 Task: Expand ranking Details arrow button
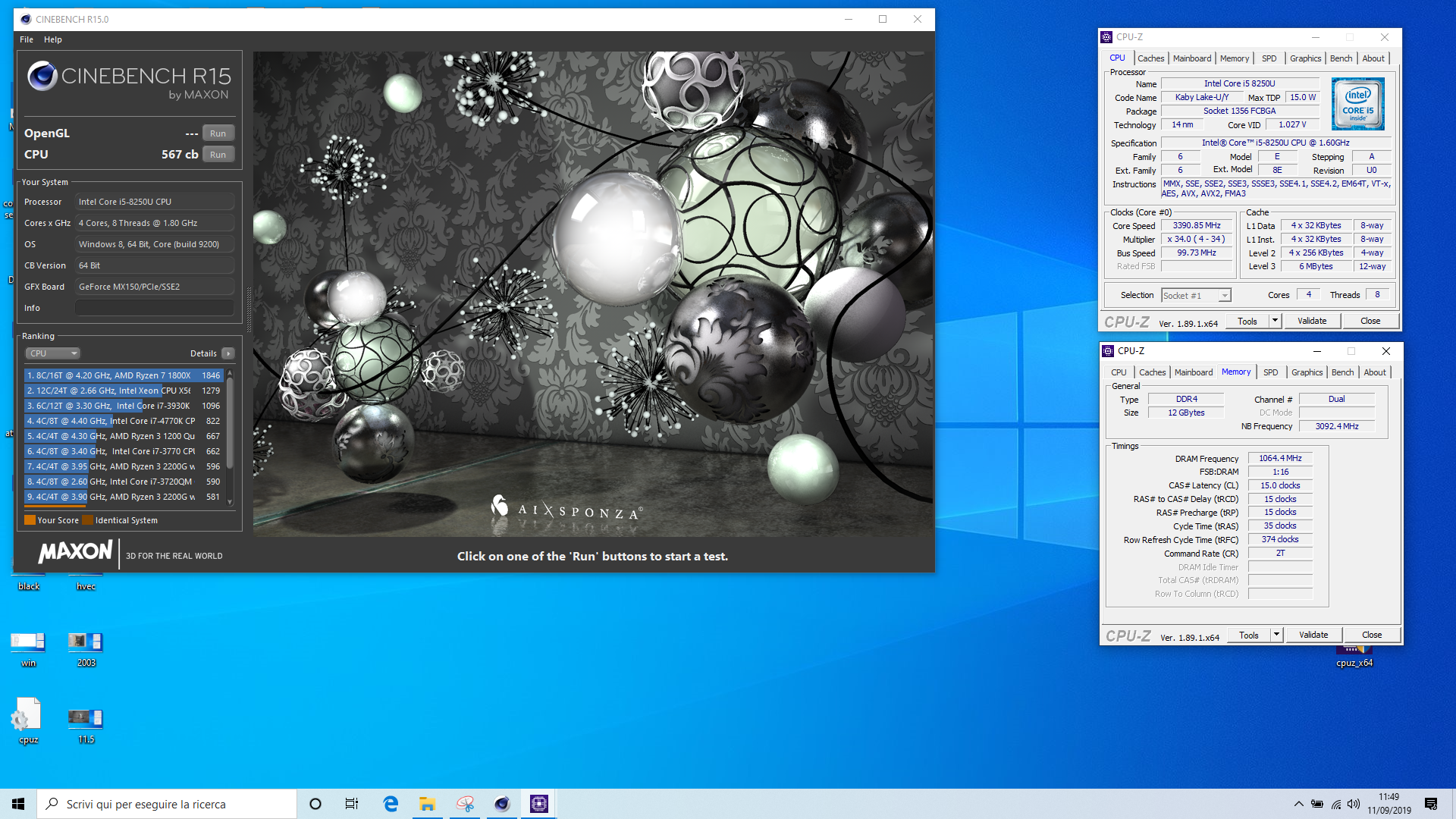227,353
